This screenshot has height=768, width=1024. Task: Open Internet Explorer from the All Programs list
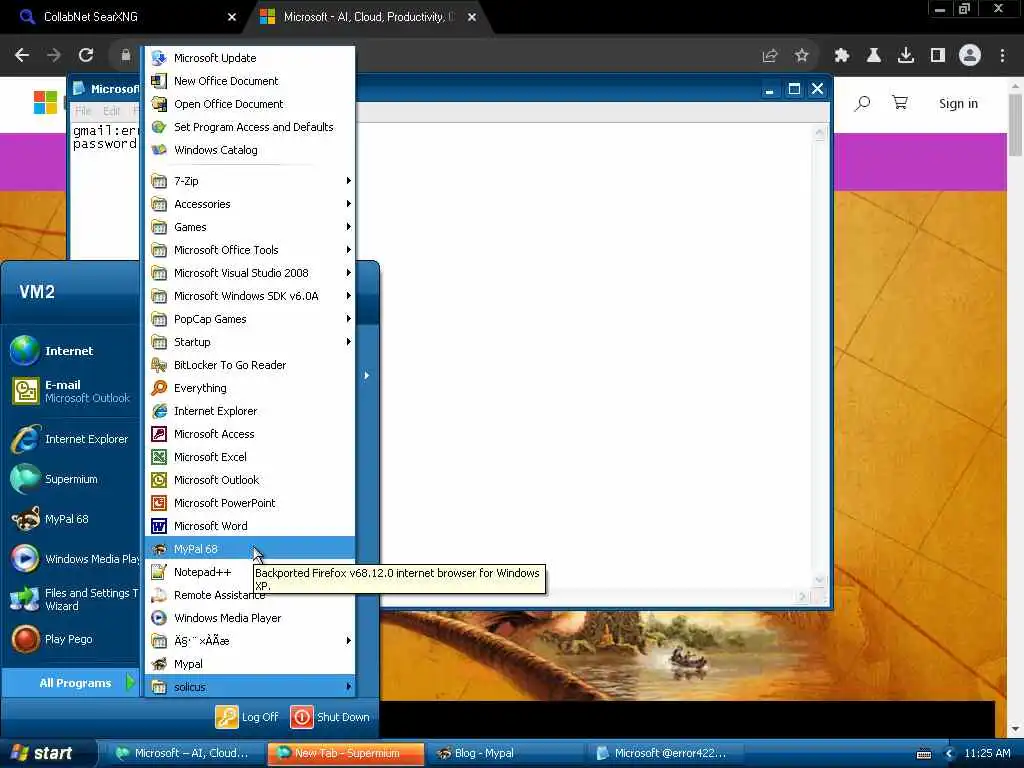(249, 411)
